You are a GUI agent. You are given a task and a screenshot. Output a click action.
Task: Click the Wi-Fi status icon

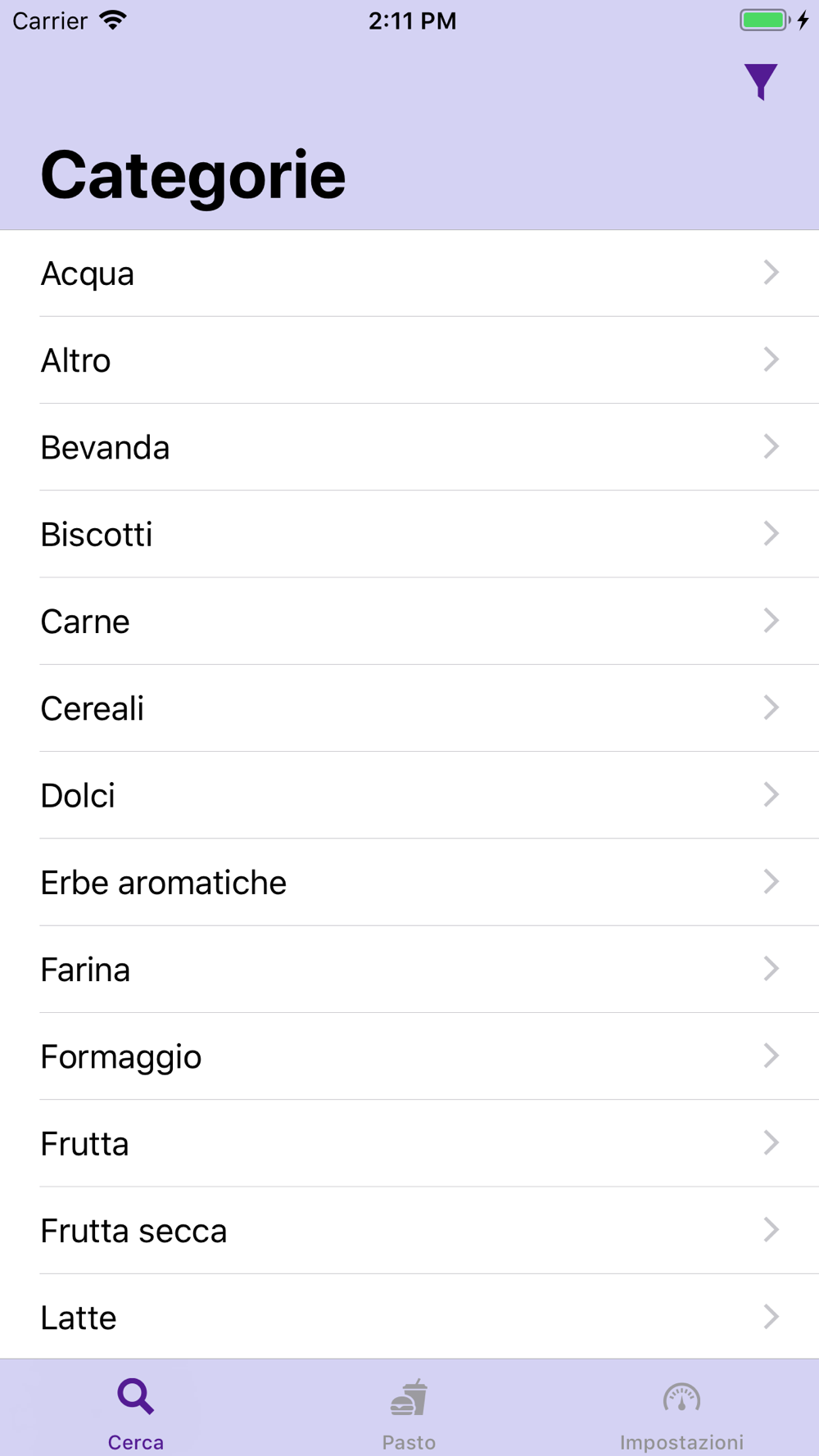tap(113, 20)
